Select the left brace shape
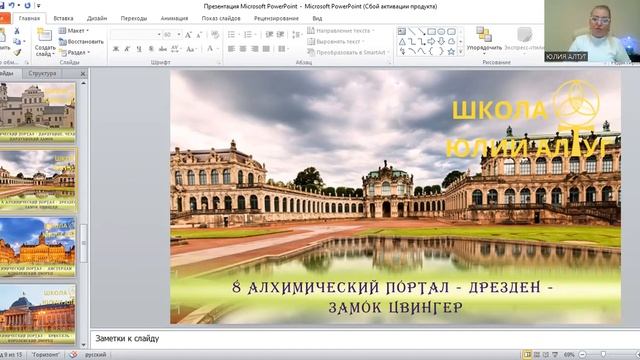The width and height of the screenshot is (640, 360). tap(431, 52)
